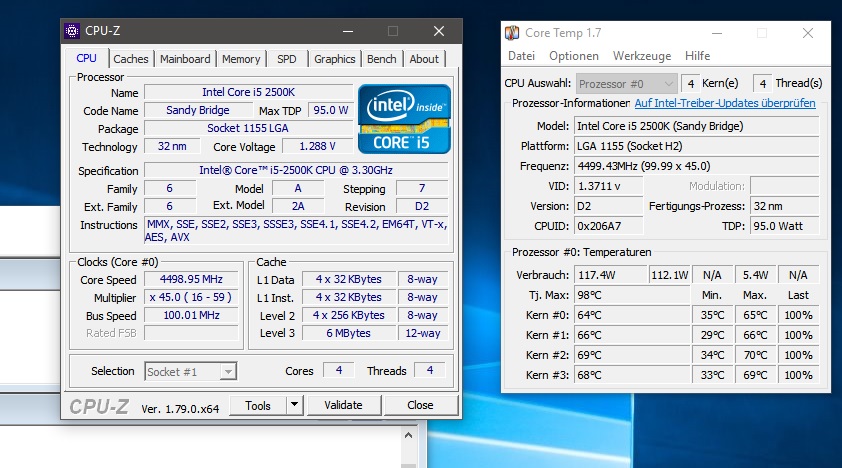Open the About tab
Screen dimensions: 842x468
[x=424, y=59]
